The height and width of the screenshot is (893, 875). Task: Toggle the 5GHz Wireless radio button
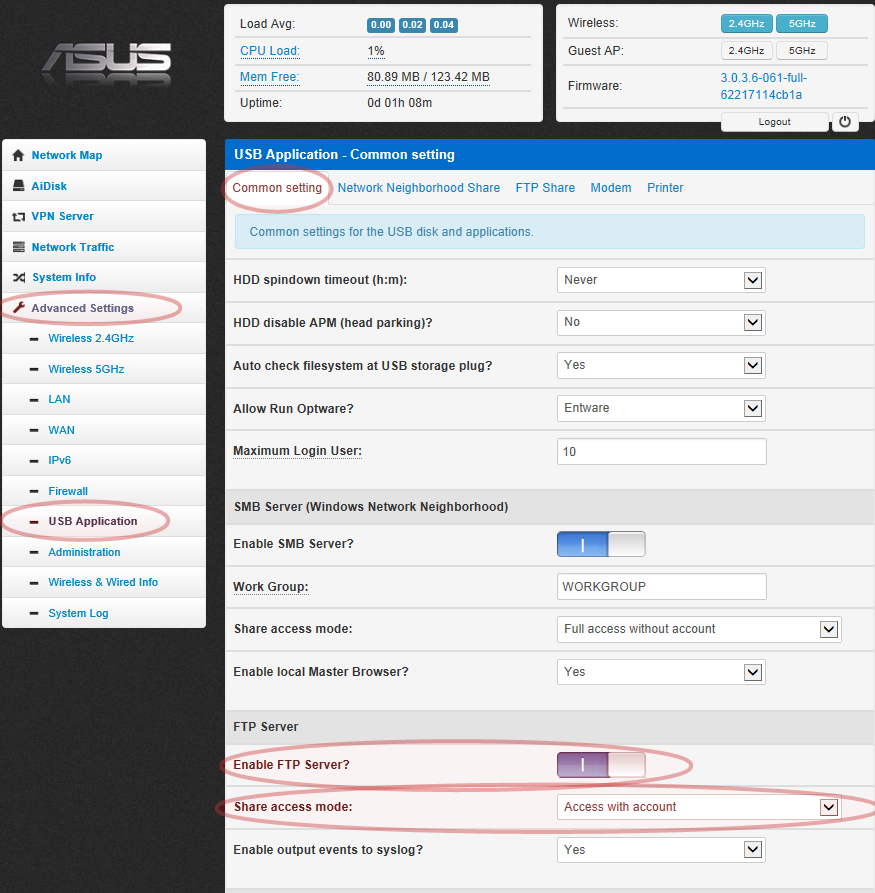point(801,23)
